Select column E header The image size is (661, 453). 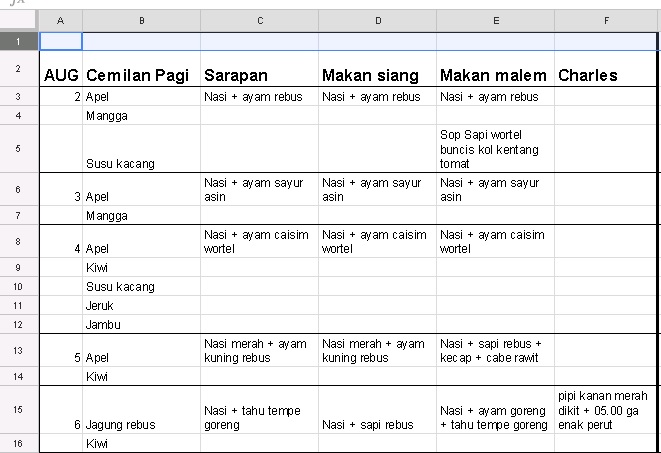496,21
